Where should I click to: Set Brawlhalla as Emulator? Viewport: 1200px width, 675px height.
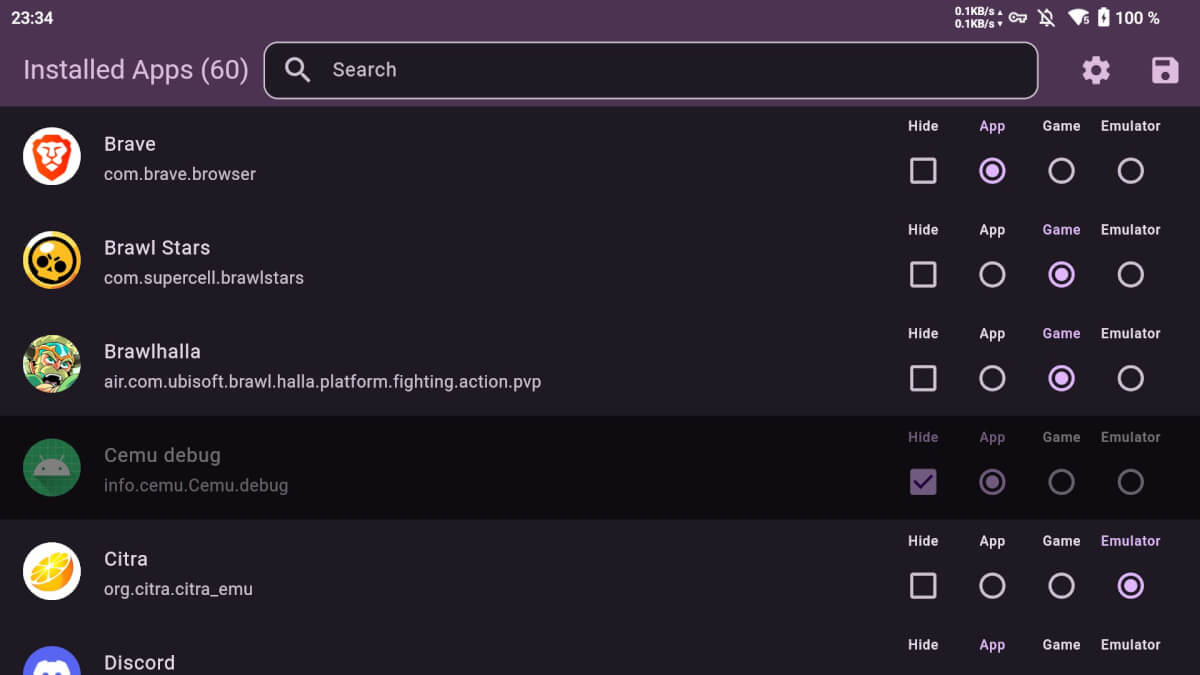click(x=1131, y=379)
